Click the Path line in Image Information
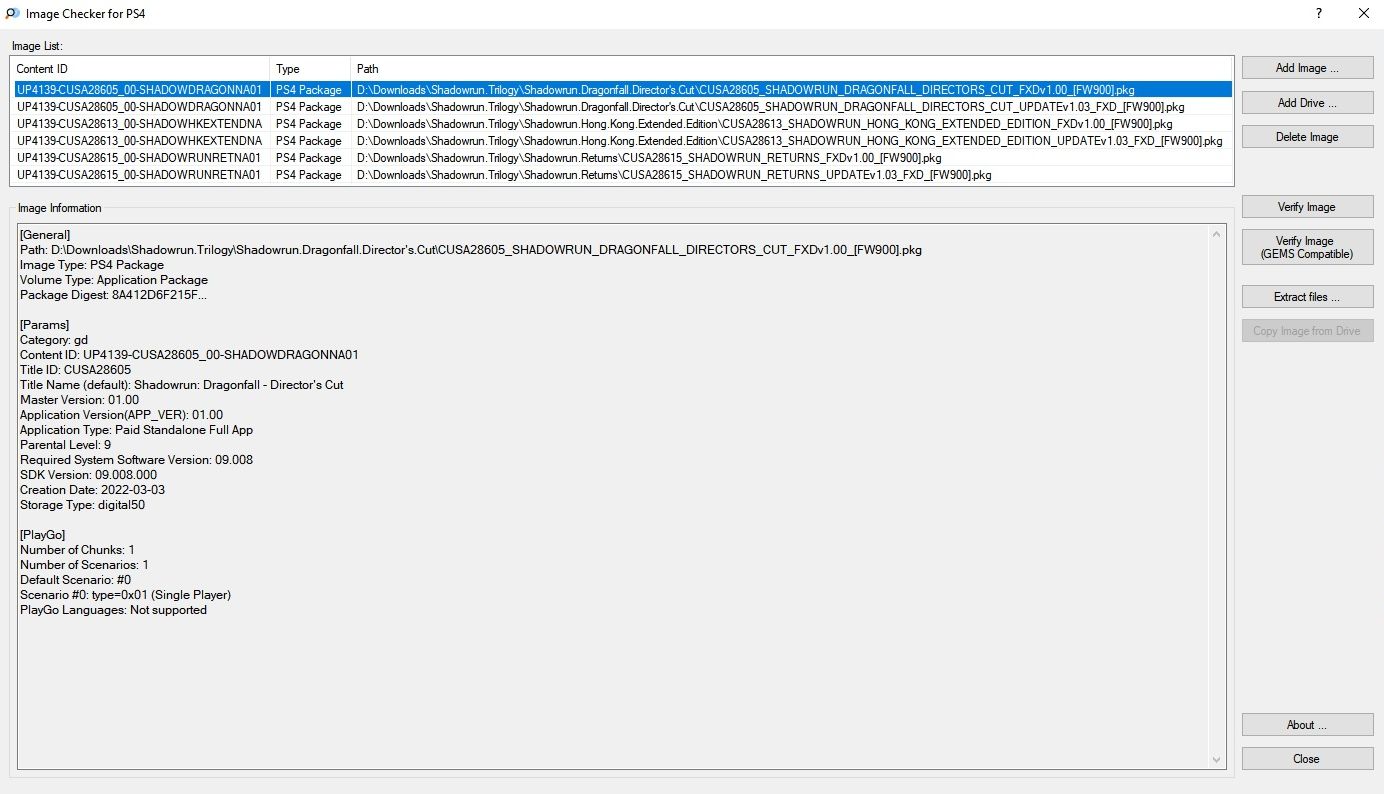Image resolution: width=1384 pixels, height=794 pixels. point(471,250)
